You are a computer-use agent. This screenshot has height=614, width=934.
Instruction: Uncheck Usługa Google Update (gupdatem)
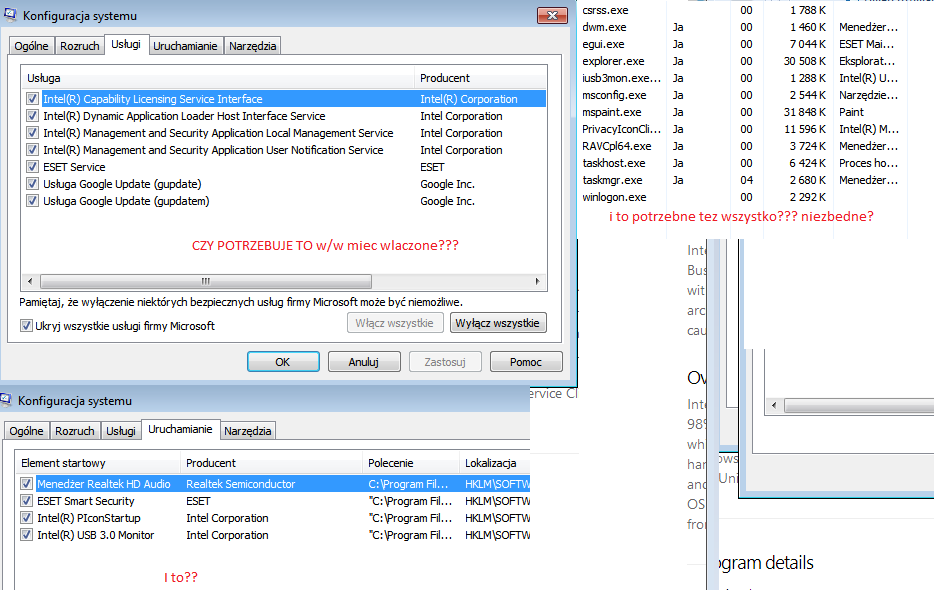[32, 201]
